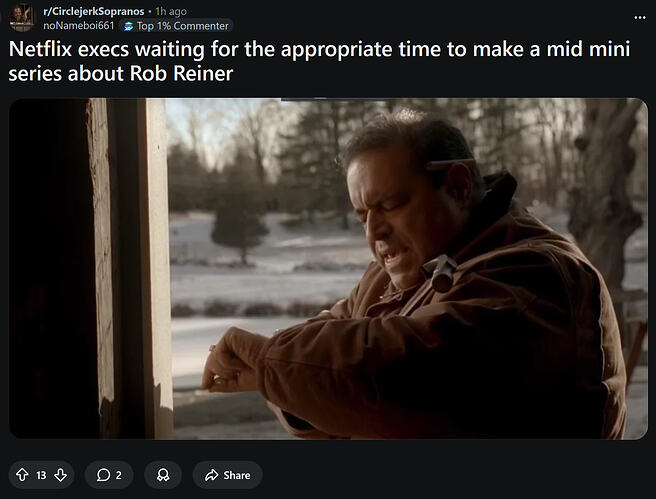
Task: Click the vote count showing 13
Action: (x=41, y=475)
